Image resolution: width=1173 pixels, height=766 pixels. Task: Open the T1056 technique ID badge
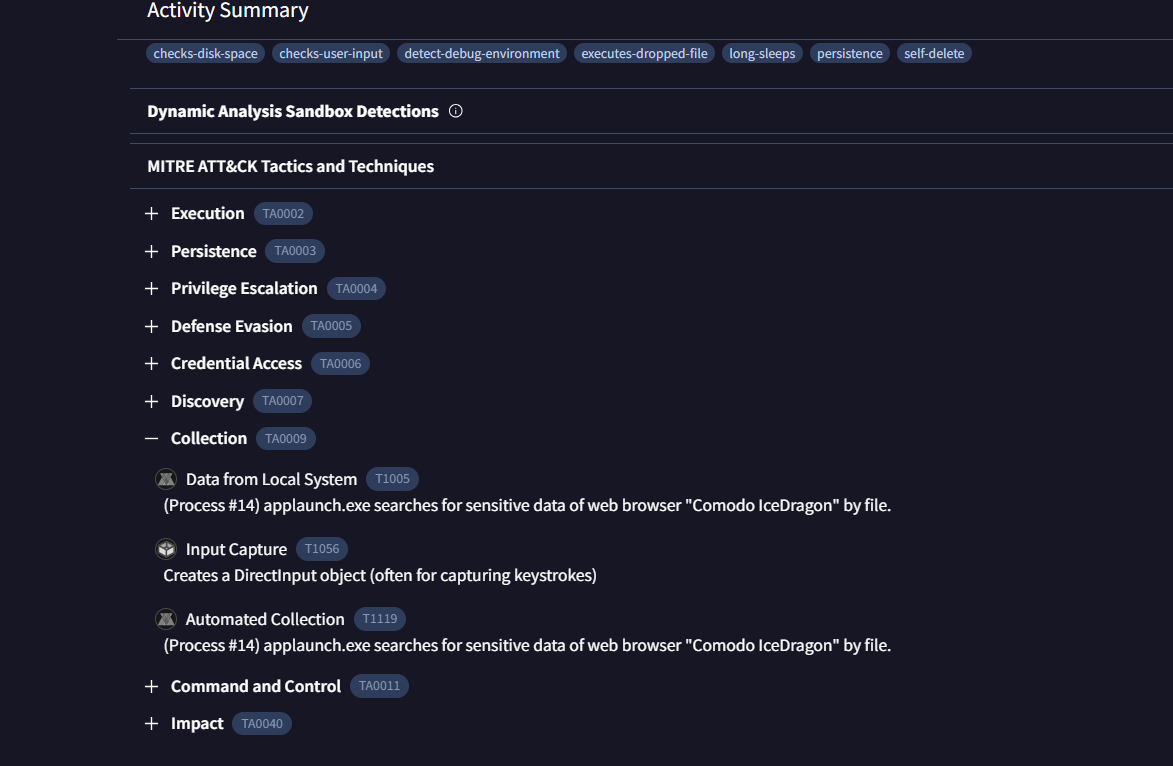(322, 549)
